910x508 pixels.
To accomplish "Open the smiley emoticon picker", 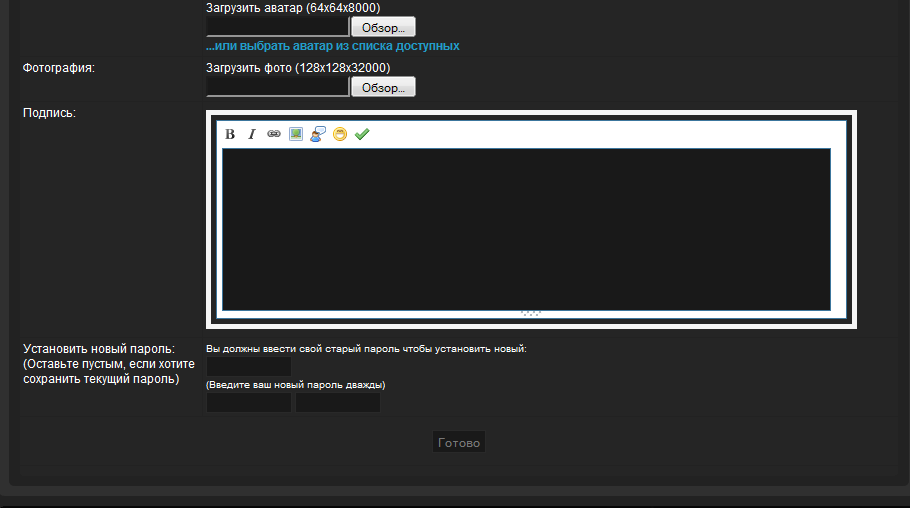I will pos(340,134).
